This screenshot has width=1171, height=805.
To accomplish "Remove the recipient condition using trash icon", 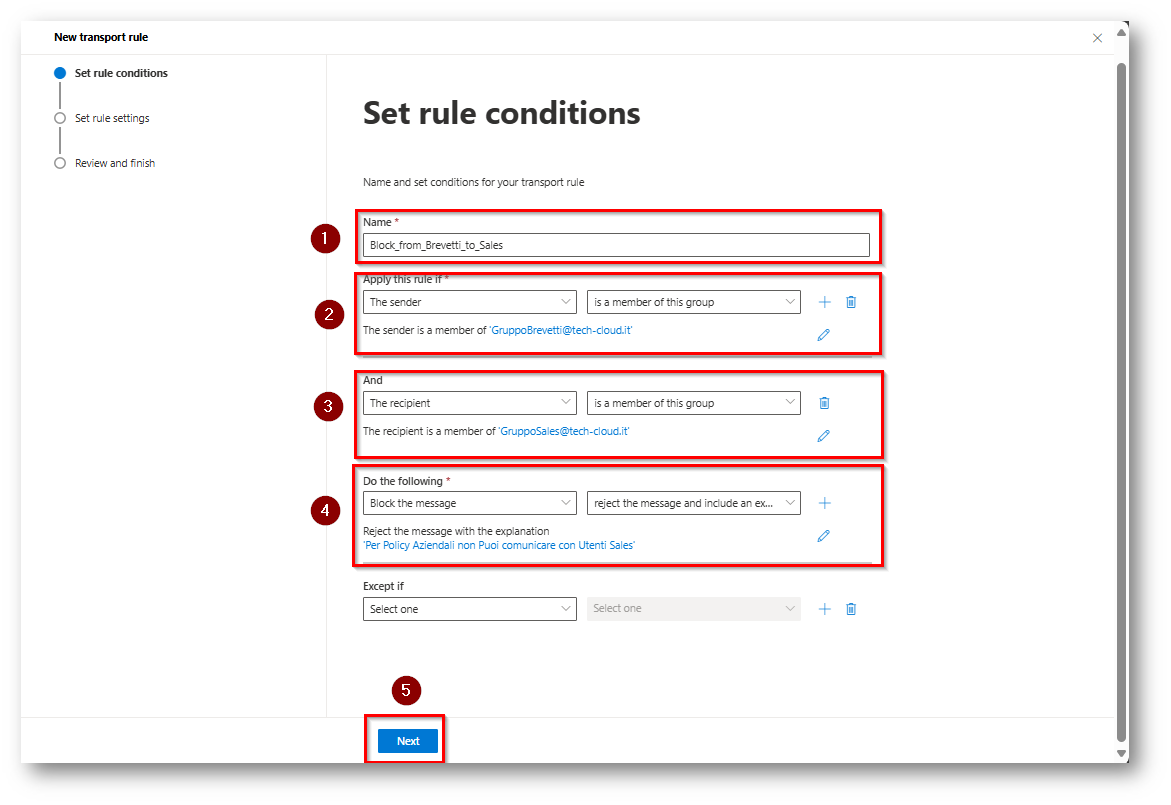I will pyautogui.click(x=824, y=403).
